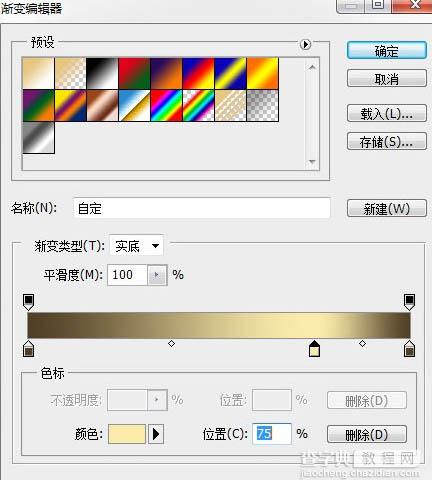This screenshot has height=480, width=432.
Task: Open the 颜色 light yellow color swatch
Action: coord(127,434)
